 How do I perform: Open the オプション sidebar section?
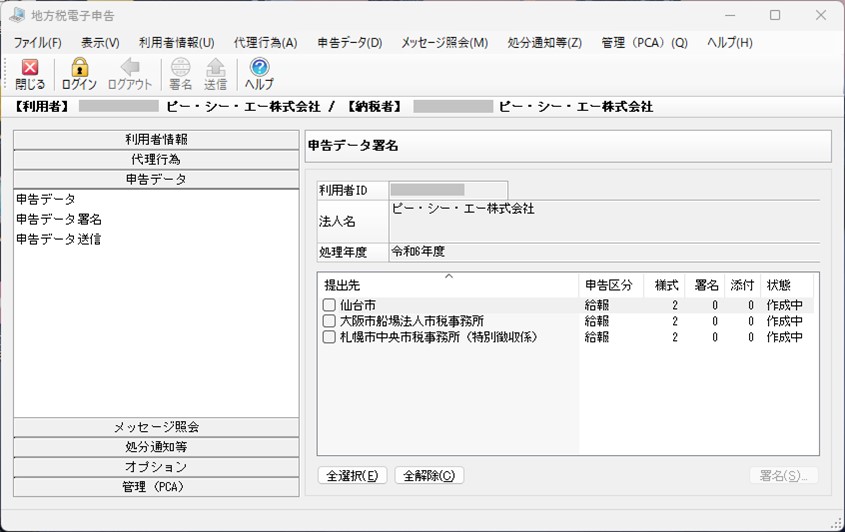pos(156,467)
